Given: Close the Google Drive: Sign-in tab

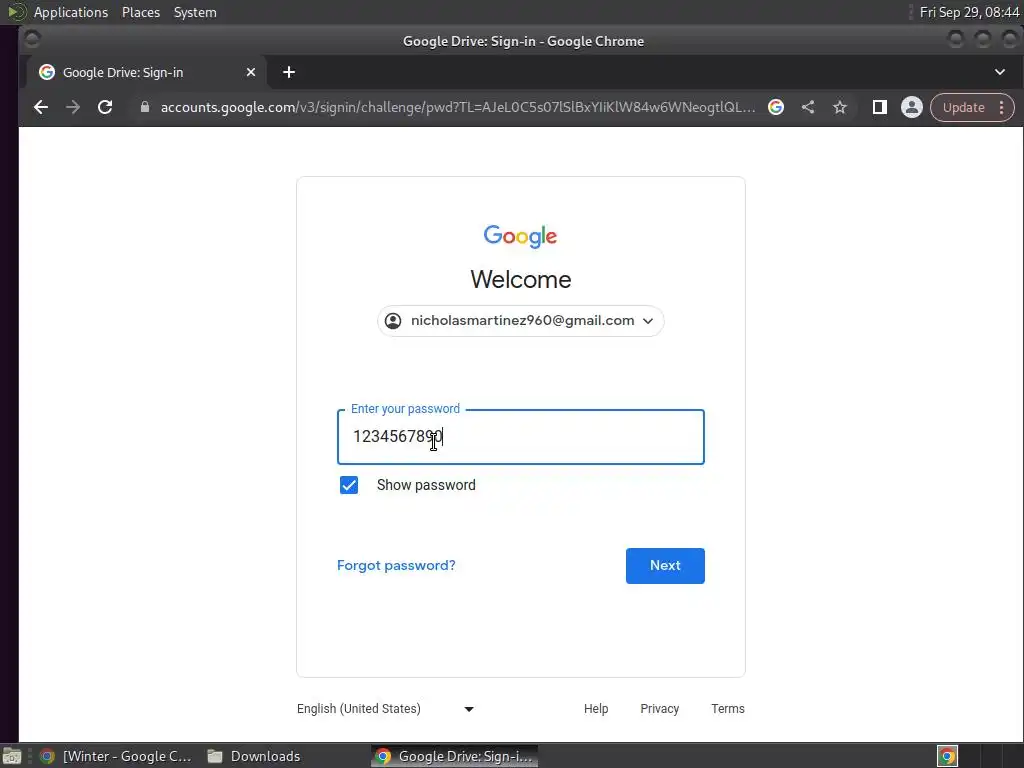Looking at the screenshot, I should coord(251,72).
